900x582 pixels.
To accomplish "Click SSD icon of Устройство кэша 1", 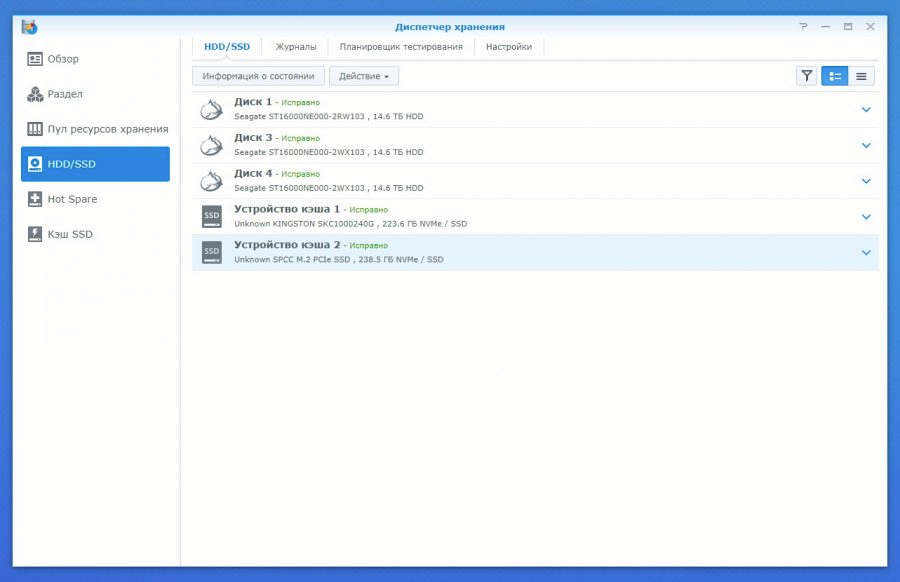I will tap(211, 216).
